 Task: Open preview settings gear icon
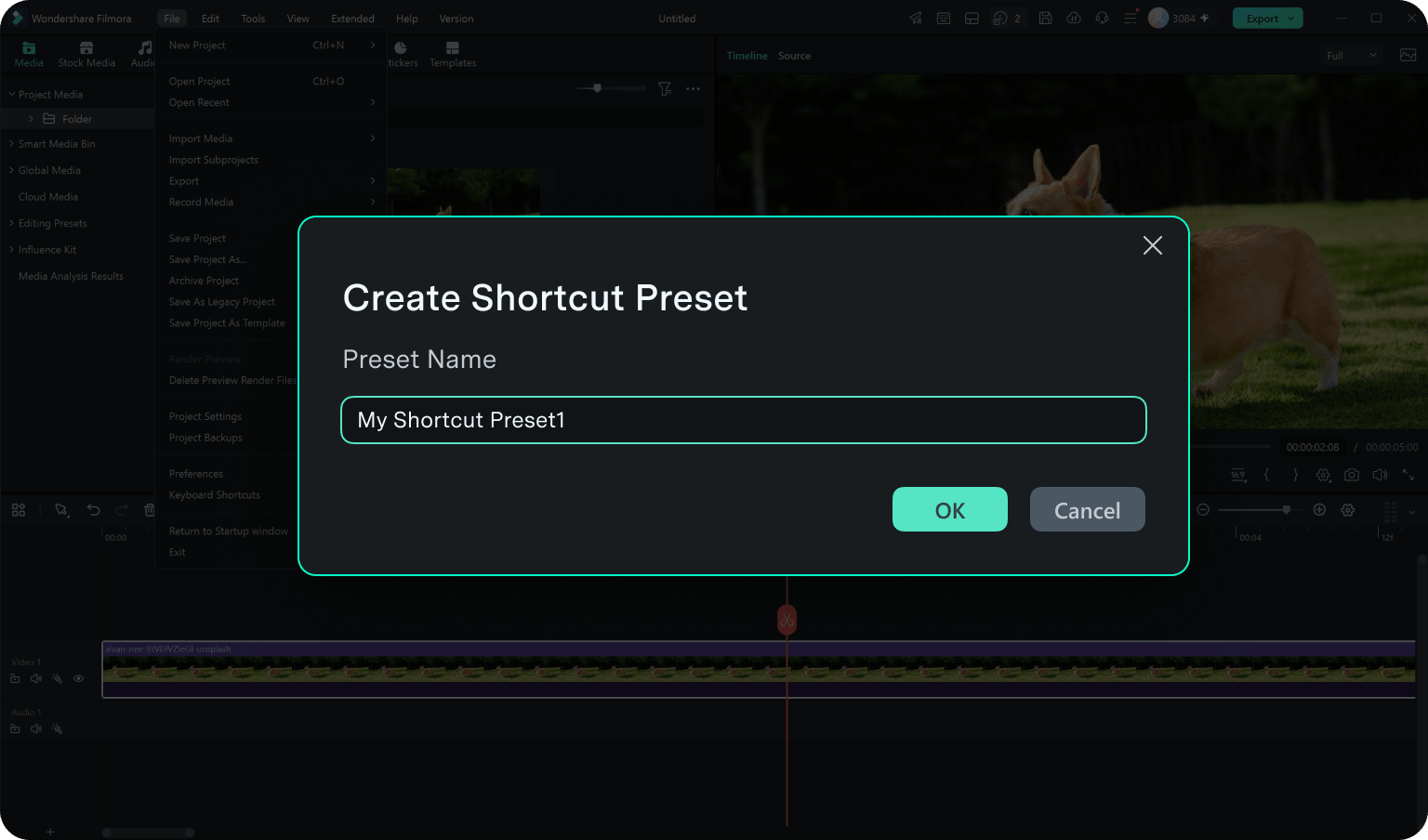click(1323, 475)
